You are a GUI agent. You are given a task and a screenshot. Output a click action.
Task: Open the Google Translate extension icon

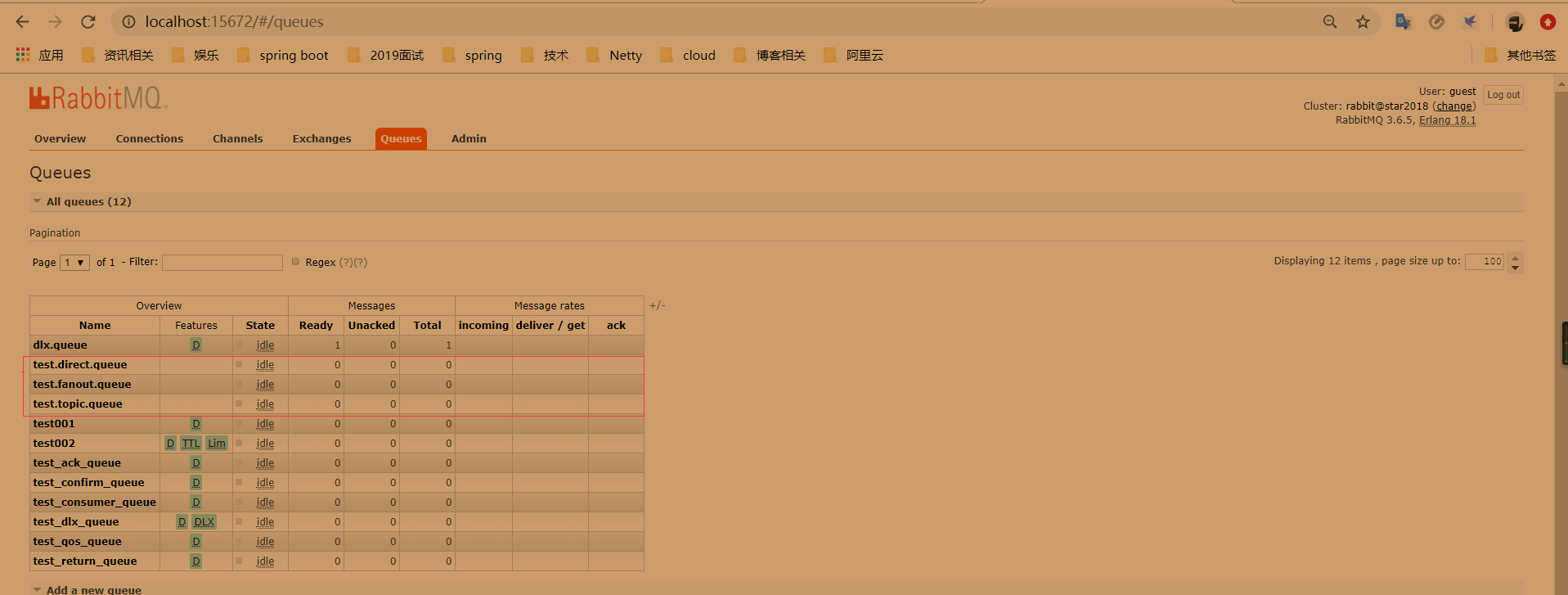(1403, 22)
